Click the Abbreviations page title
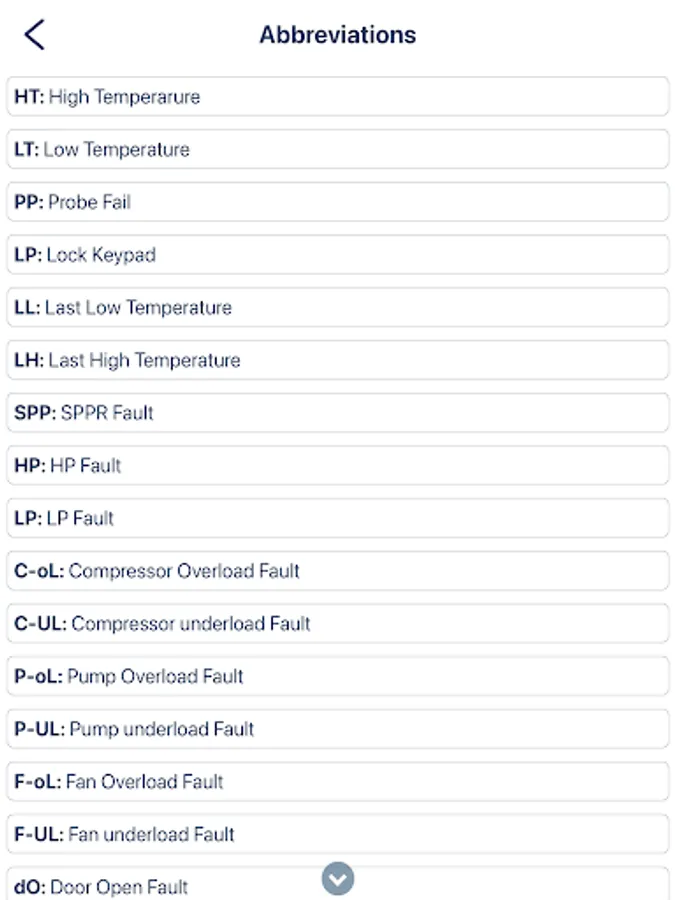 point(337,35)
